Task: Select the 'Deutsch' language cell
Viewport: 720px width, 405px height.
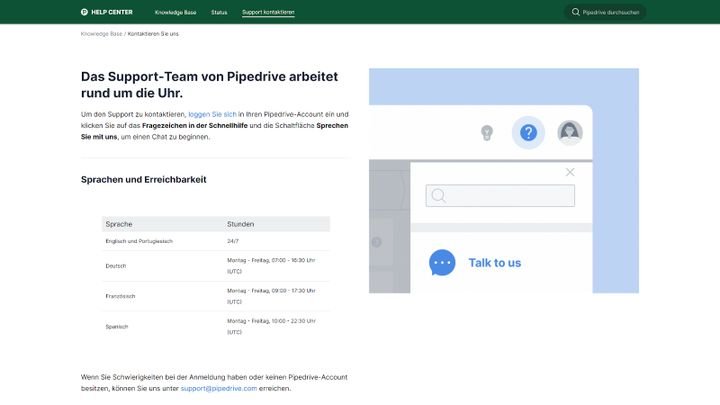Action: point(116,266)
